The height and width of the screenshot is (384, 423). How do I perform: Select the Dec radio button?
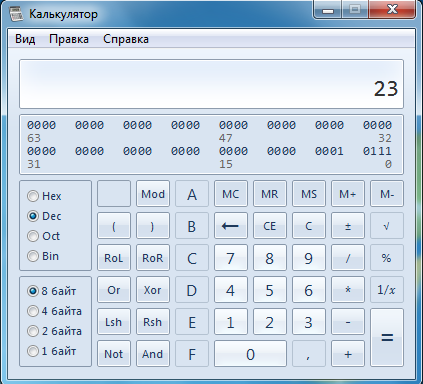coord(44,216)
